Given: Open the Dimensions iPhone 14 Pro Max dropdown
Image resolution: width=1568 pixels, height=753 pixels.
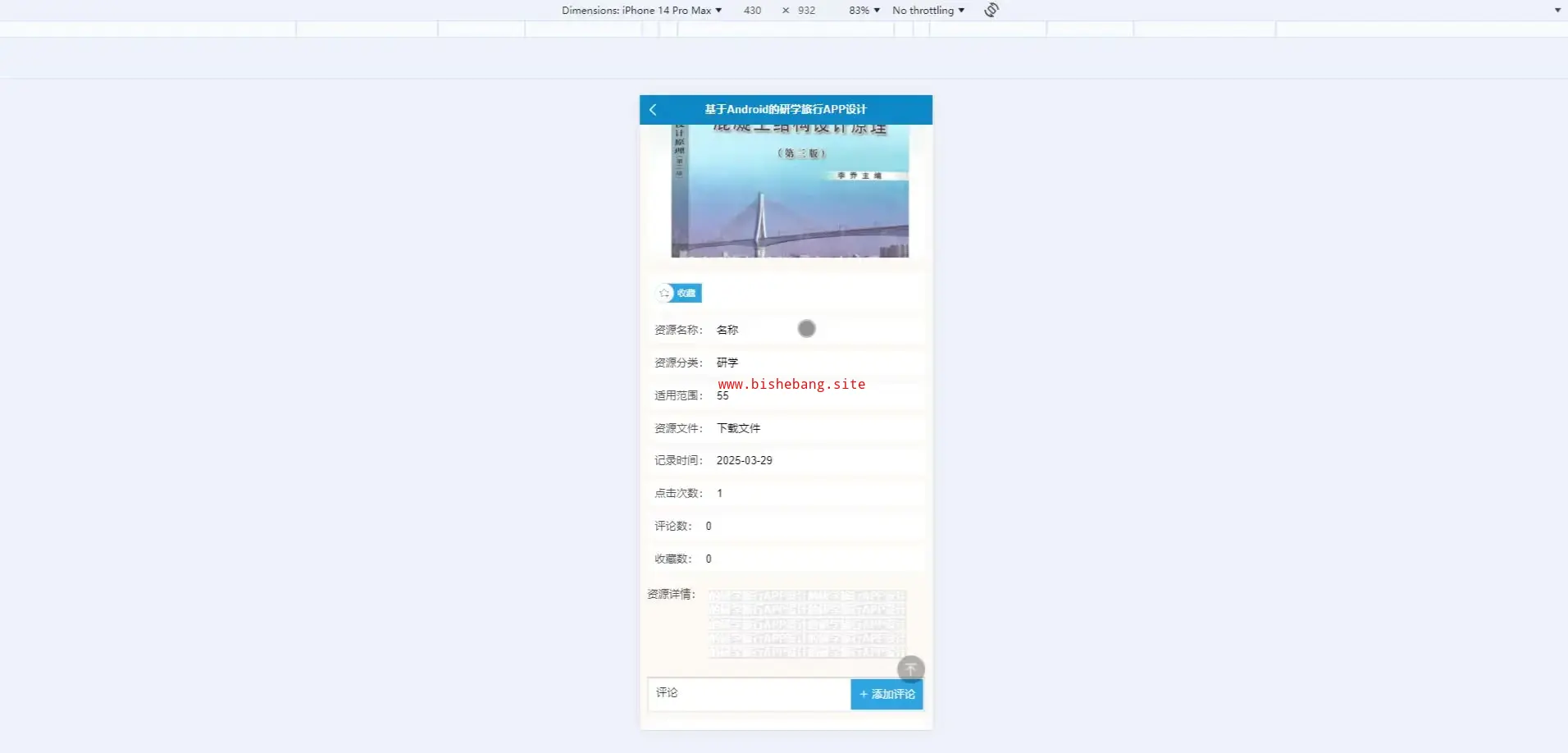Looking at the screenshot, I should [x=641, y=10].
